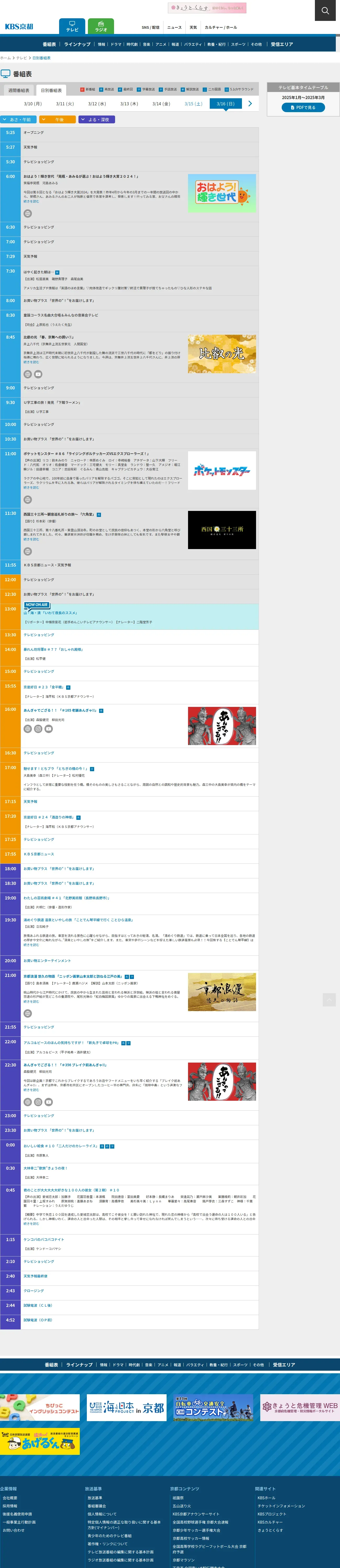Expand 続きを読む for 湯めぐり鉄道 program
The image size is (340, 1568).
point(31,945)
